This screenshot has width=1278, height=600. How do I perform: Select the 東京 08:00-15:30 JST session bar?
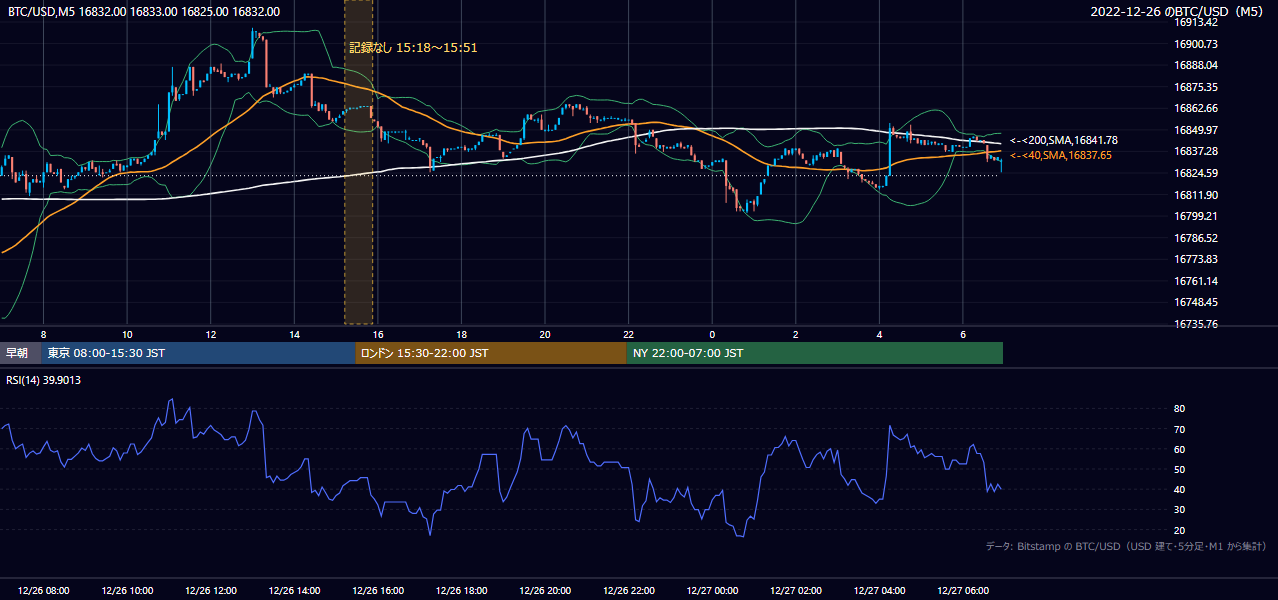198,353
